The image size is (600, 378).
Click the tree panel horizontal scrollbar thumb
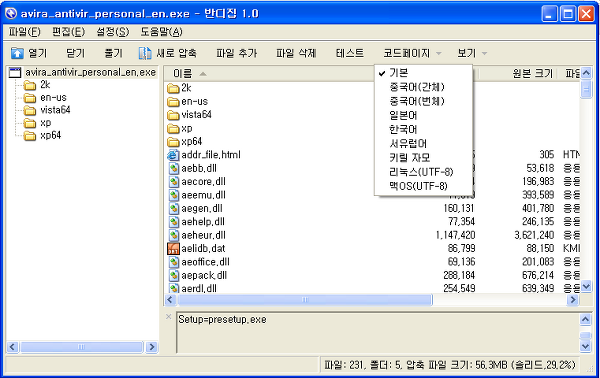click(82, 347)
